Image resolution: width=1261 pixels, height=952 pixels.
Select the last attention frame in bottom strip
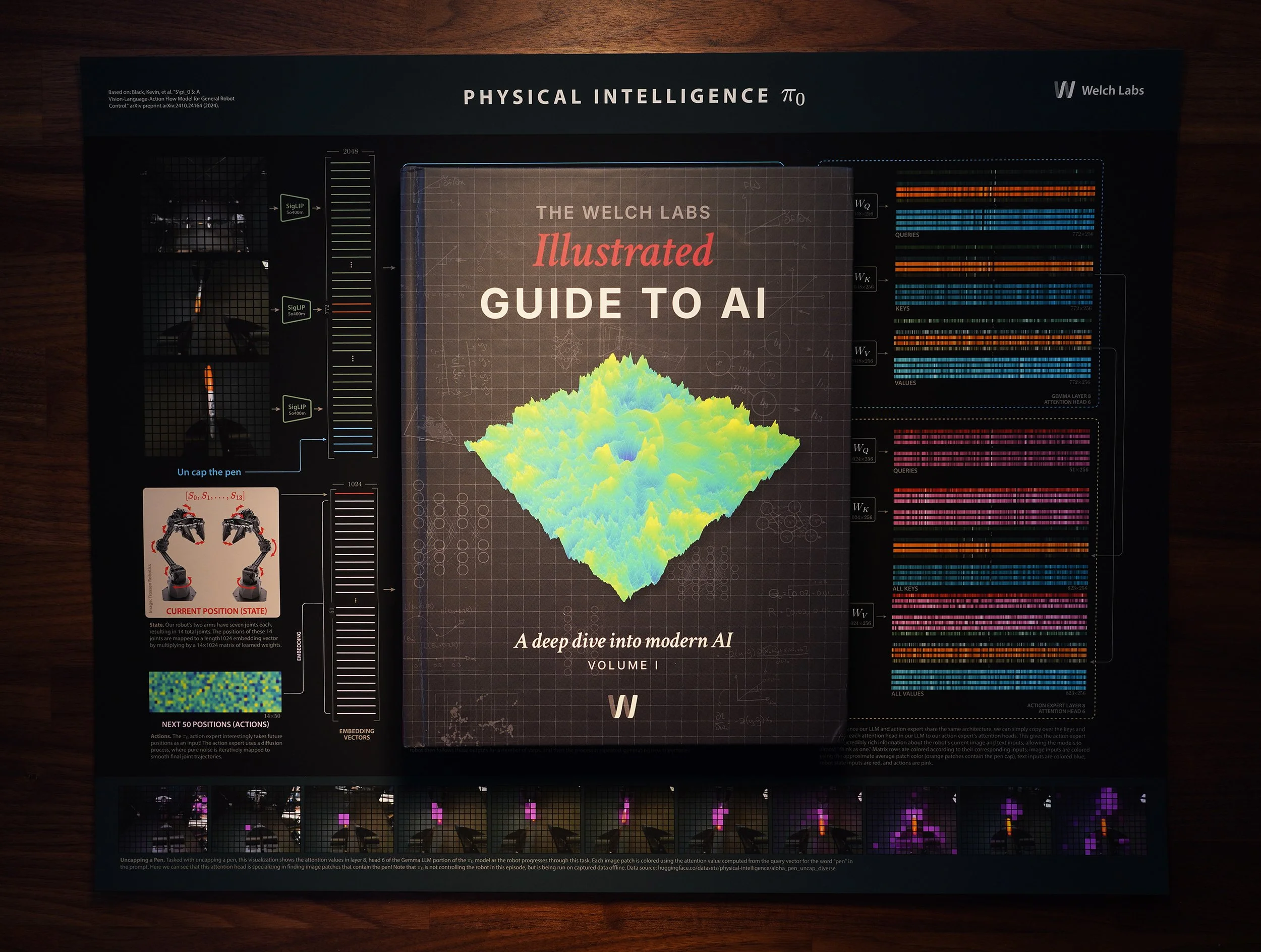click(1102, 820)
